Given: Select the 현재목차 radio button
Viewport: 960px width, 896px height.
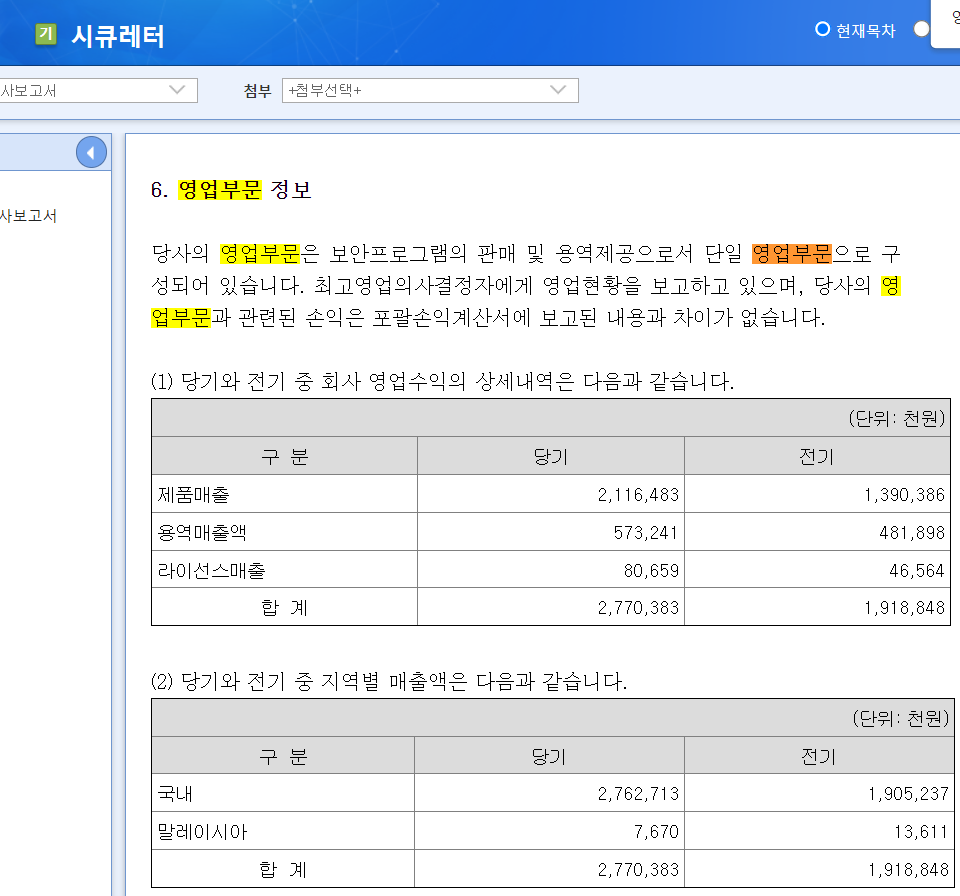Looking at the screenshot, I should pos(821,29).
